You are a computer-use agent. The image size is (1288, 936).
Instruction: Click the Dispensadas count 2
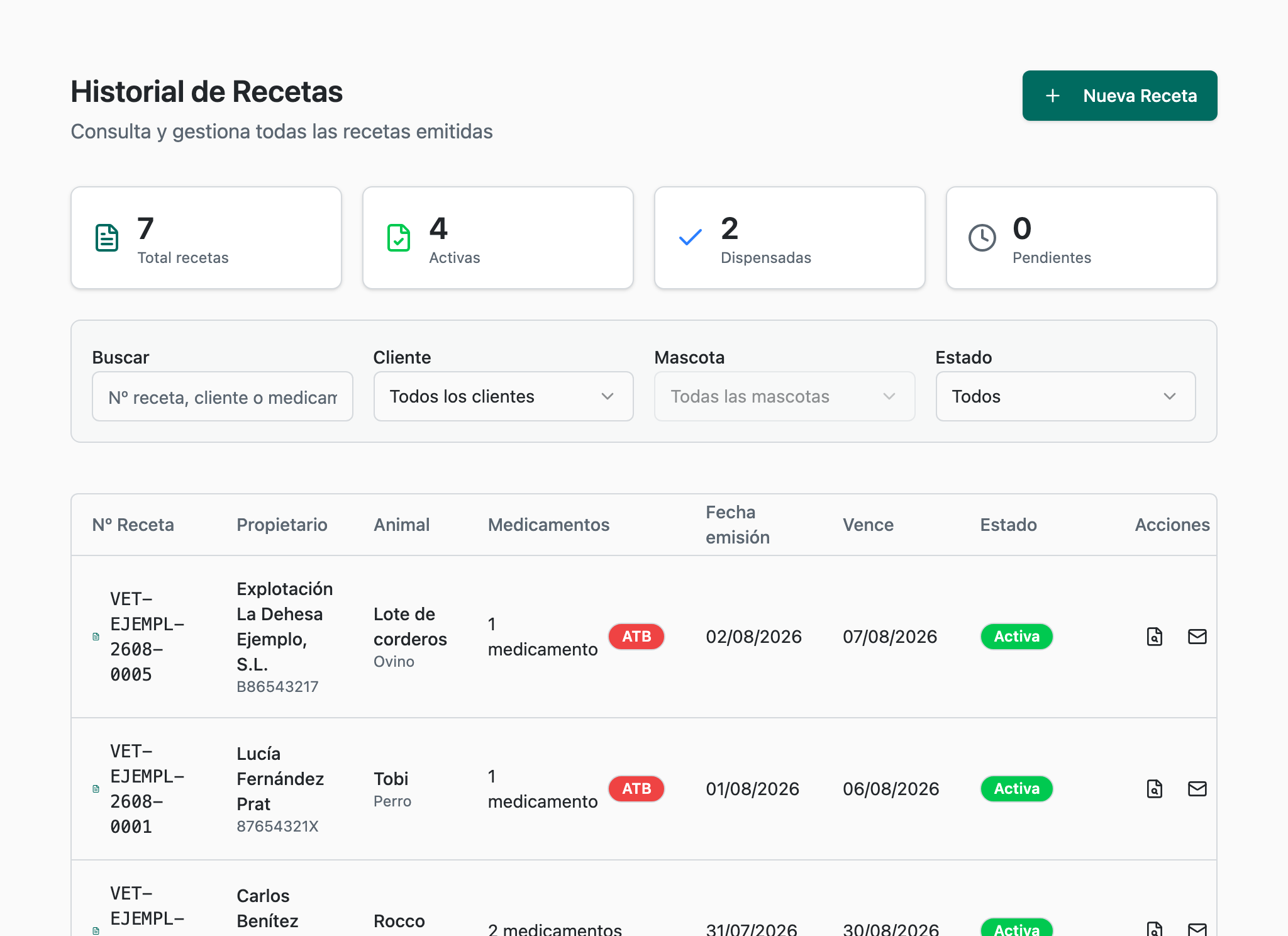click(730, 228)
